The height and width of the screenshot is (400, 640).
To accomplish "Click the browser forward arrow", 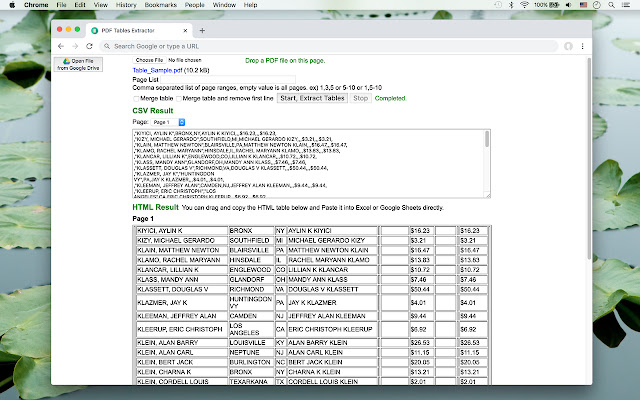I will point(75,46).
